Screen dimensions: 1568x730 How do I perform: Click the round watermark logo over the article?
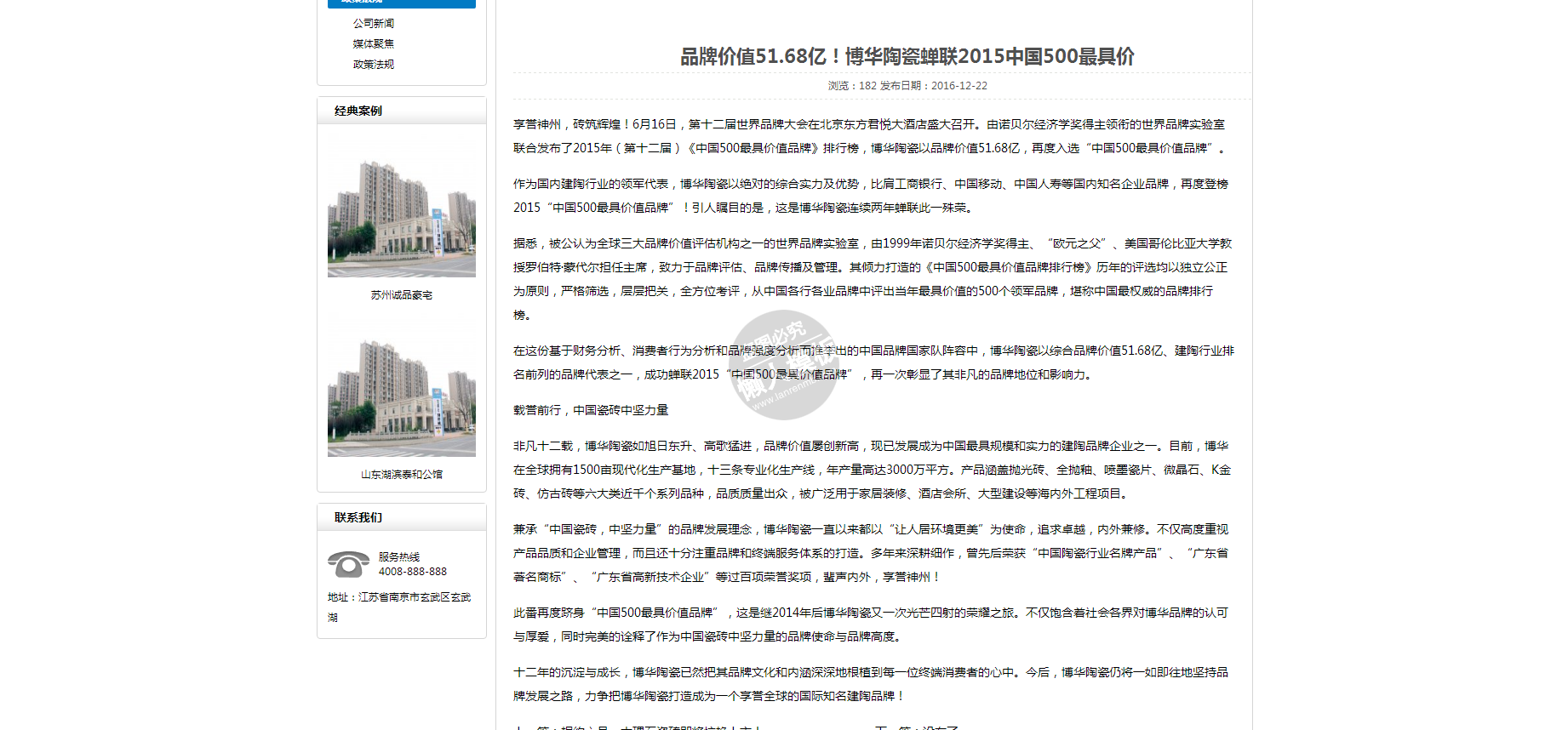tap(783, 365)
